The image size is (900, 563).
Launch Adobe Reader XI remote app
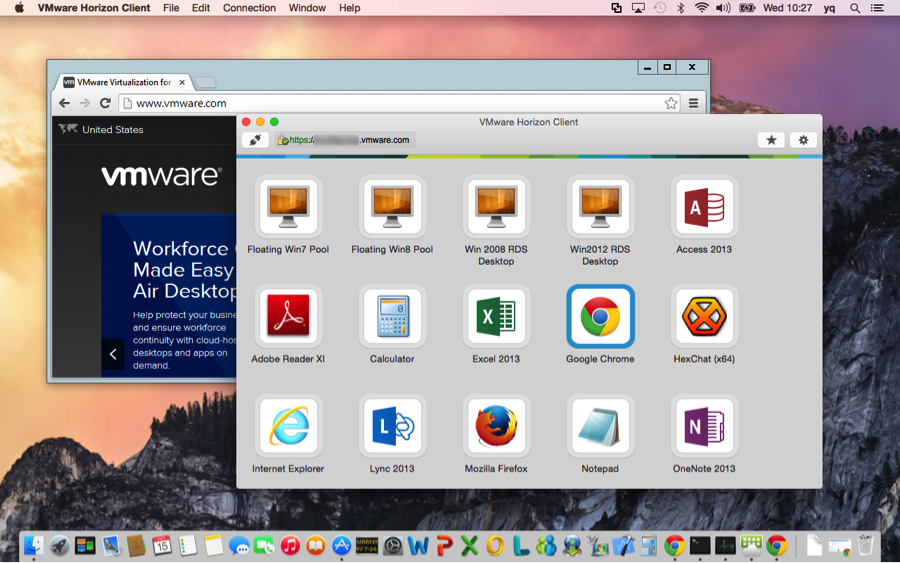point(288,316)
